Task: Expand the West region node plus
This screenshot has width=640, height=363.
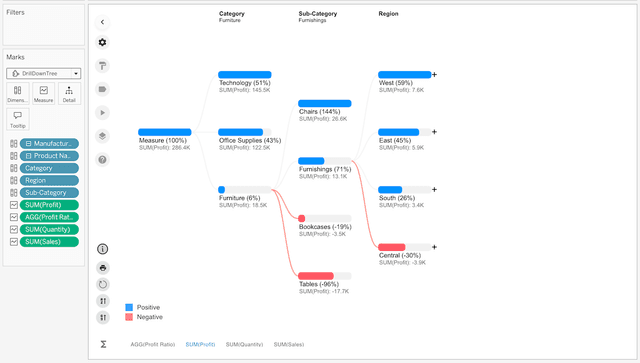Action: coord(434,75)
